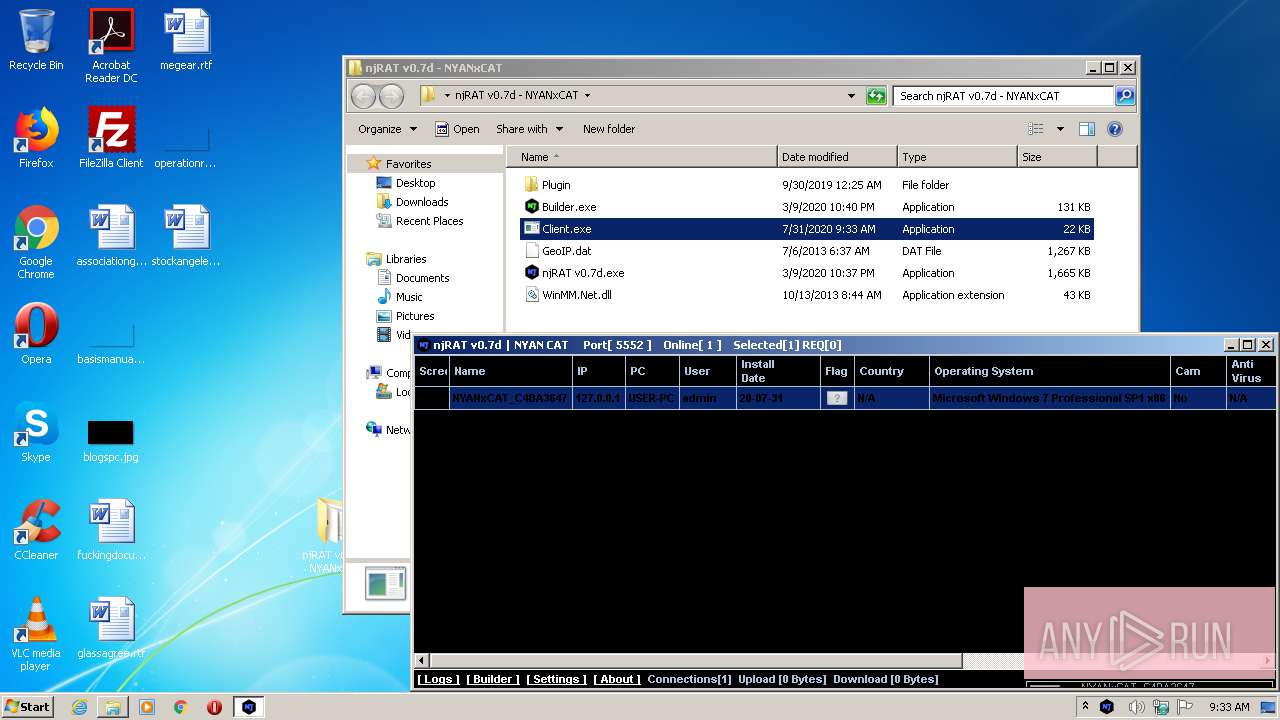Image resolution: width=1280 pixels, height=720 pixels.
Task: Select the NYANxCAT_C4BA3647 client row
Action: pyautogui.click(x=845, y=398)
